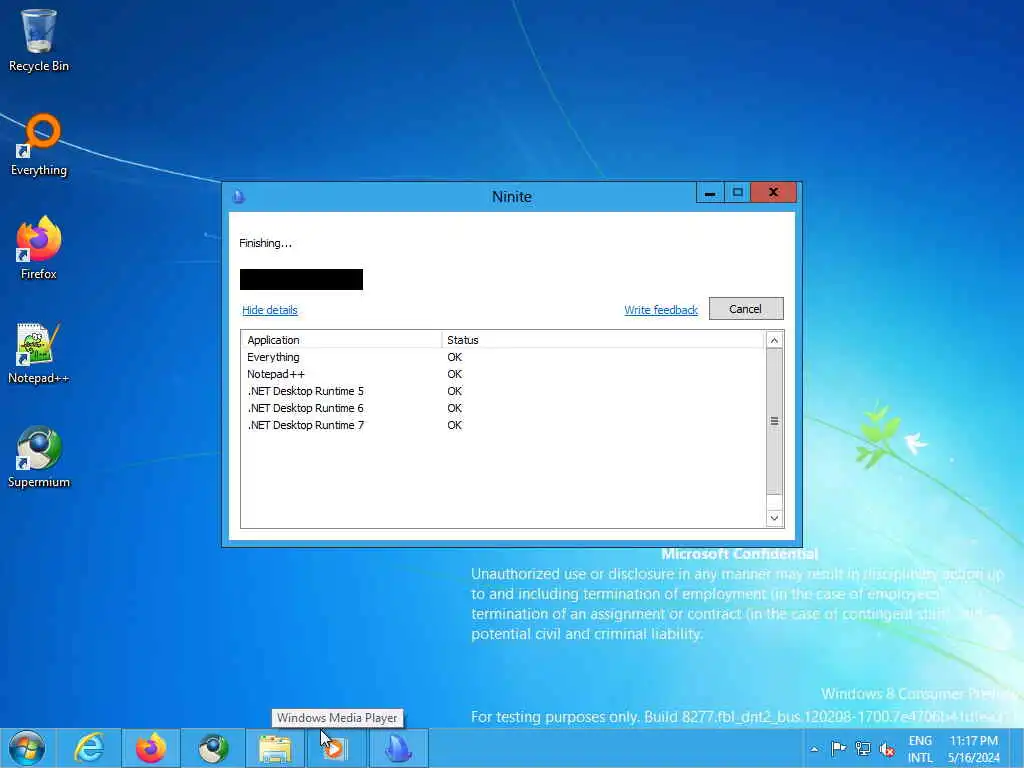The image size is (1024, 768).
Task: Click the OK status for Everything
Action: 455,357
